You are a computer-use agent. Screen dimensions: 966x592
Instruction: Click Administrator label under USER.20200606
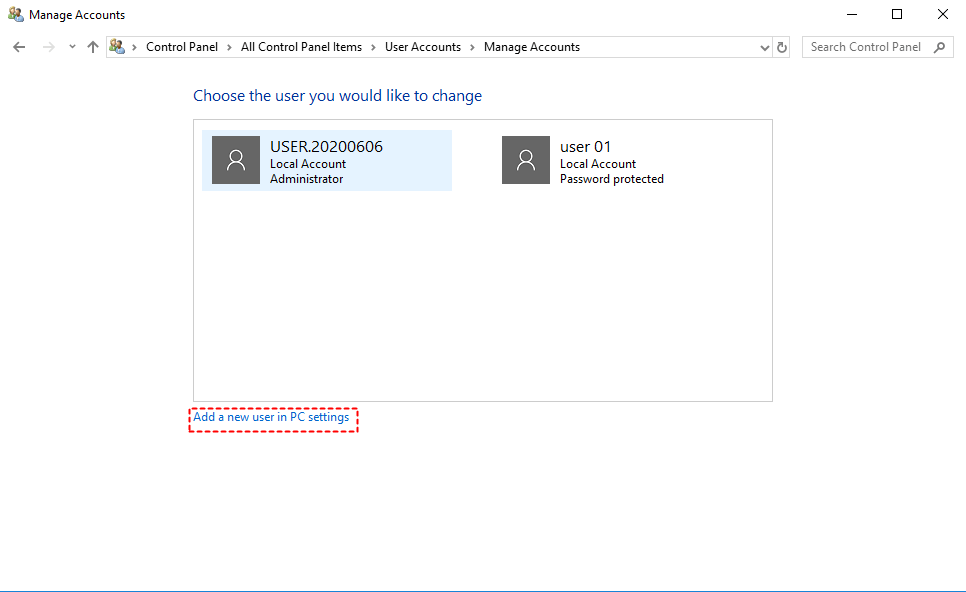(306, 179)
